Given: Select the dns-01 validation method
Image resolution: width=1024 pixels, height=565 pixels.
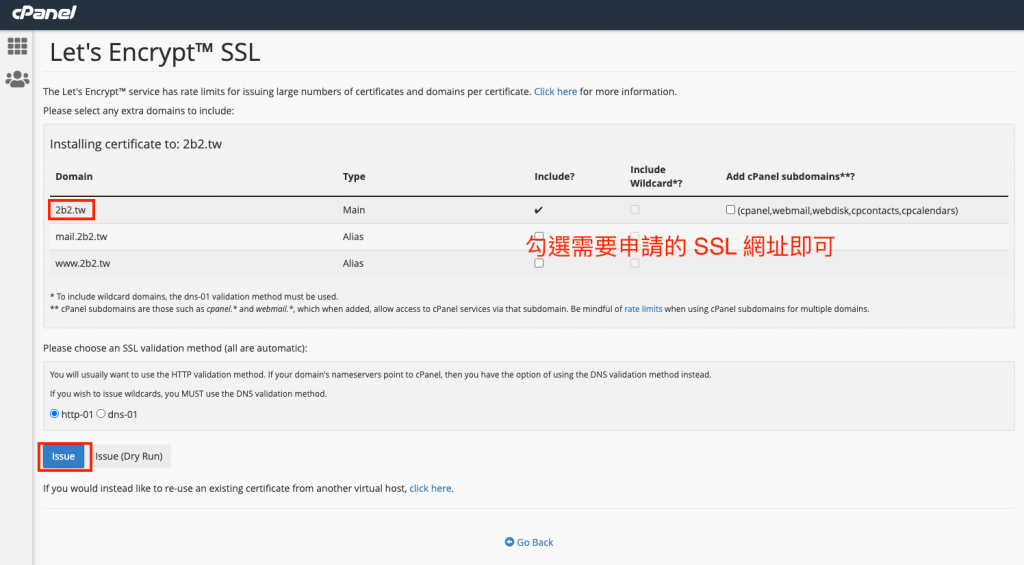Looking at the screenshot, I should 101,413.
